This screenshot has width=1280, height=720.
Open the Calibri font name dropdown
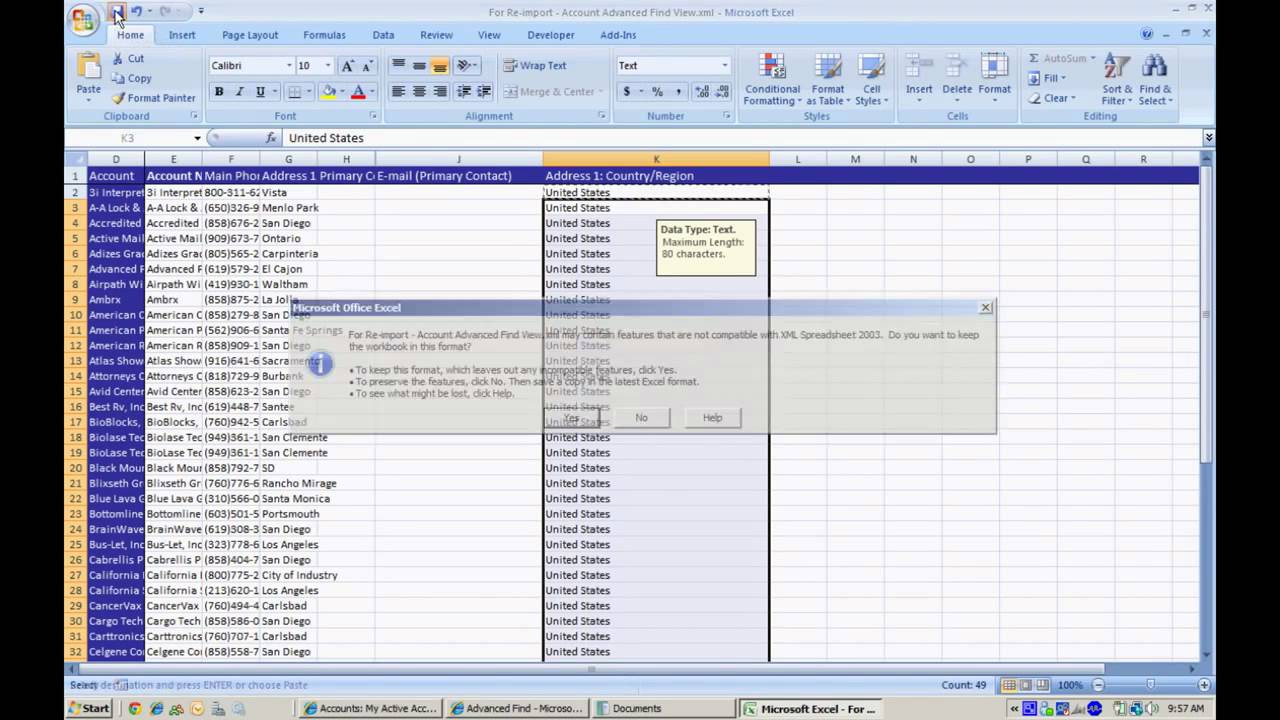[289, 66]
